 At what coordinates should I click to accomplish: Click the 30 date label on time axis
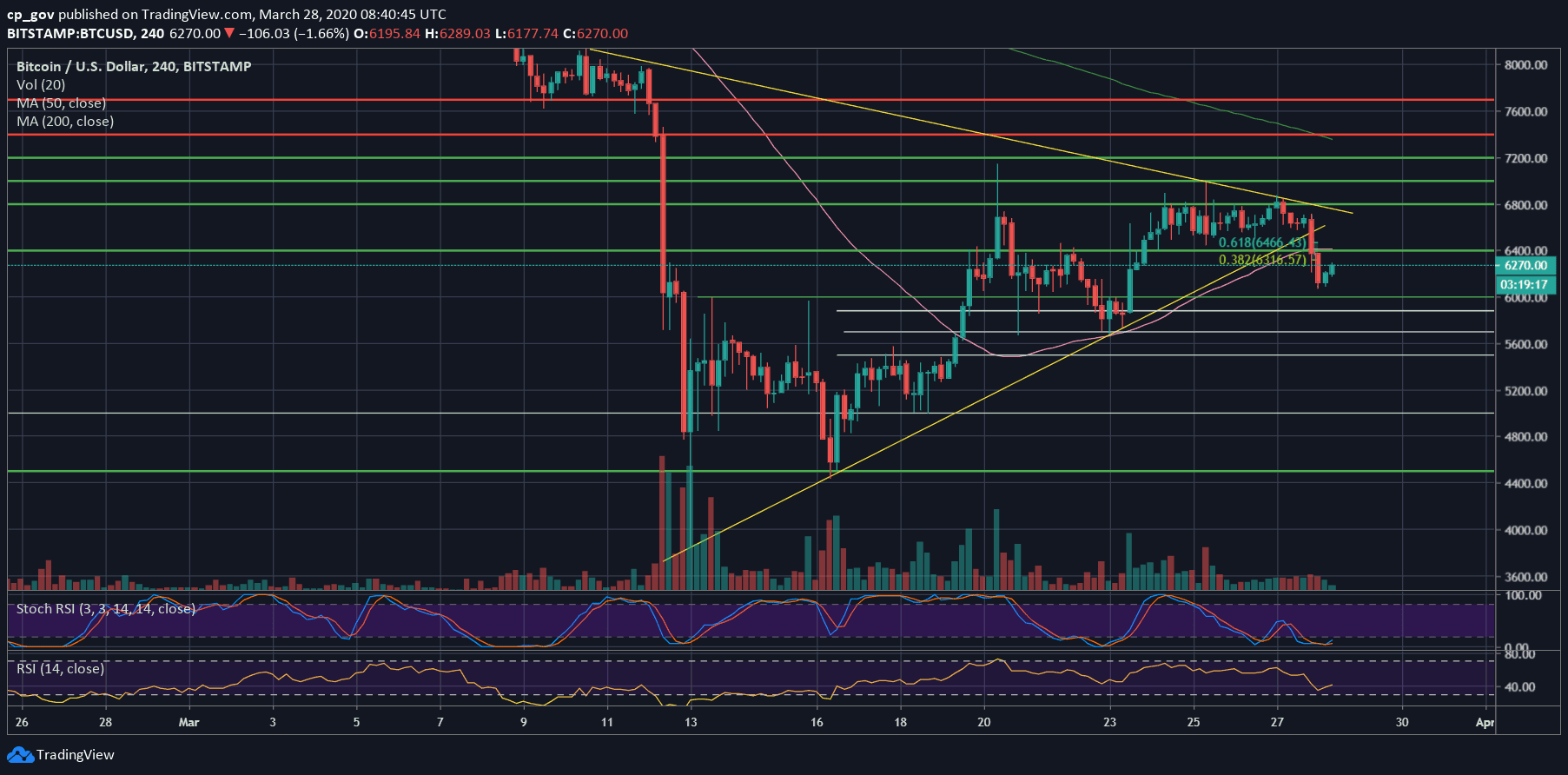click(1402, 722)
